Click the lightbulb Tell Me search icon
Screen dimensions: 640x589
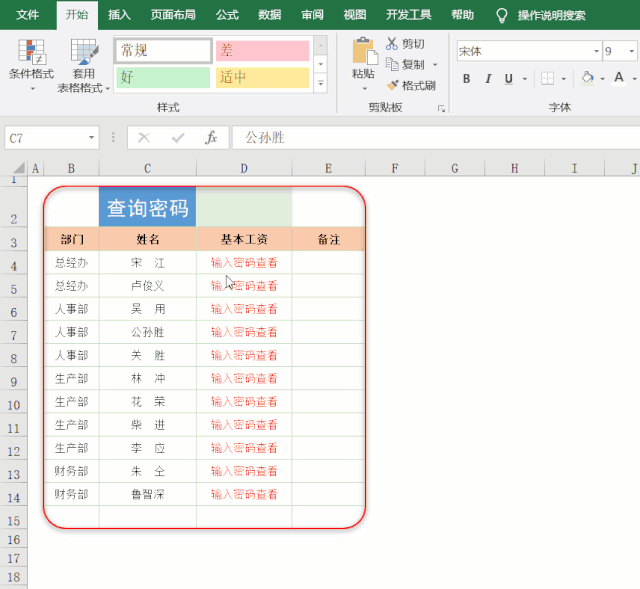502,16
